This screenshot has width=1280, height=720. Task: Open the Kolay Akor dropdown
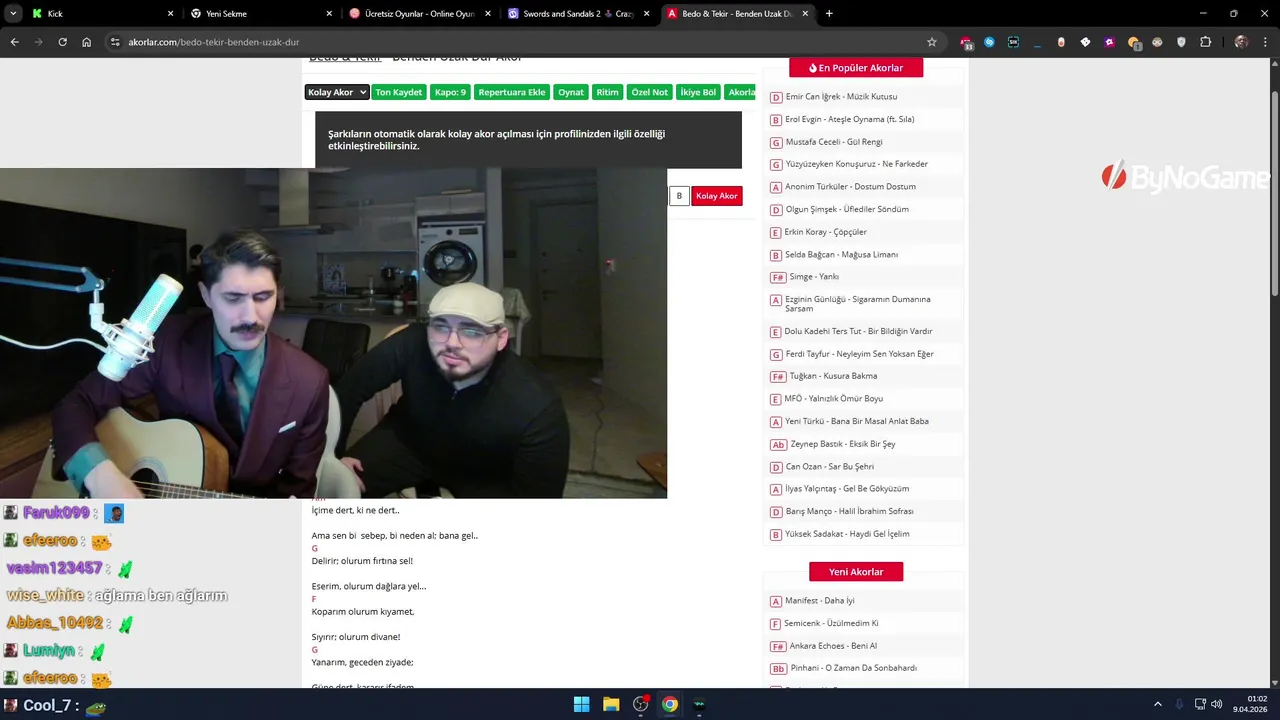pyautogui.click(x=337, y=92)
